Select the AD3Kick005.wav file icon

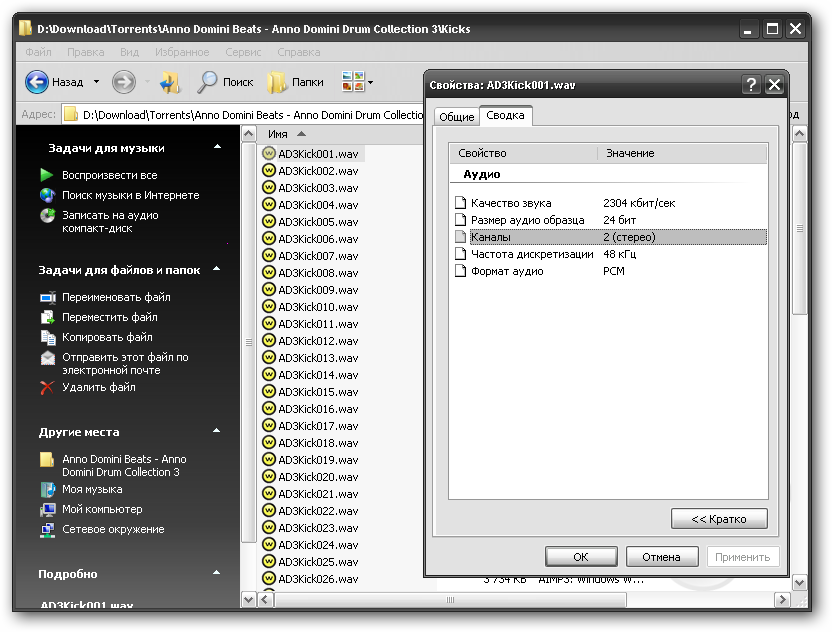[269, 222]
